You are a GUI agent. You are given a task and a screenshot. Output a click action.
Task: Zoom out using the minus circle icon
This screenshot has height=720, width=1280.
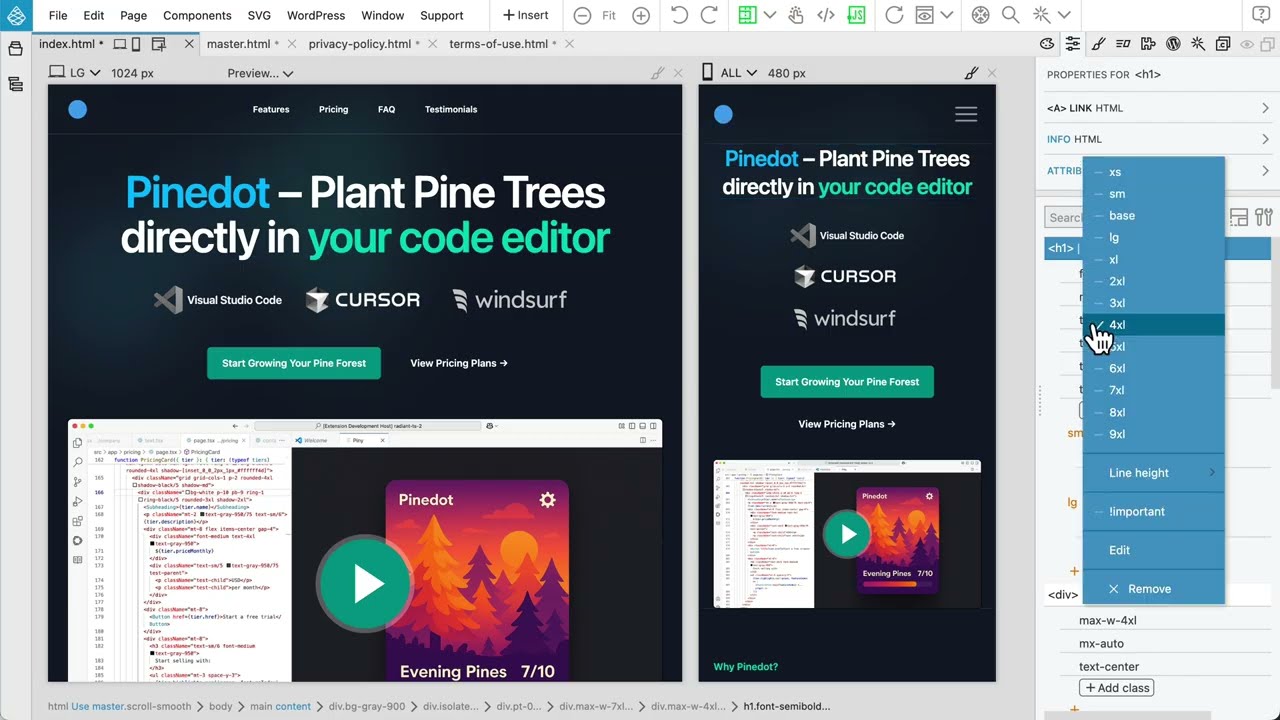[x=582, y=15]
